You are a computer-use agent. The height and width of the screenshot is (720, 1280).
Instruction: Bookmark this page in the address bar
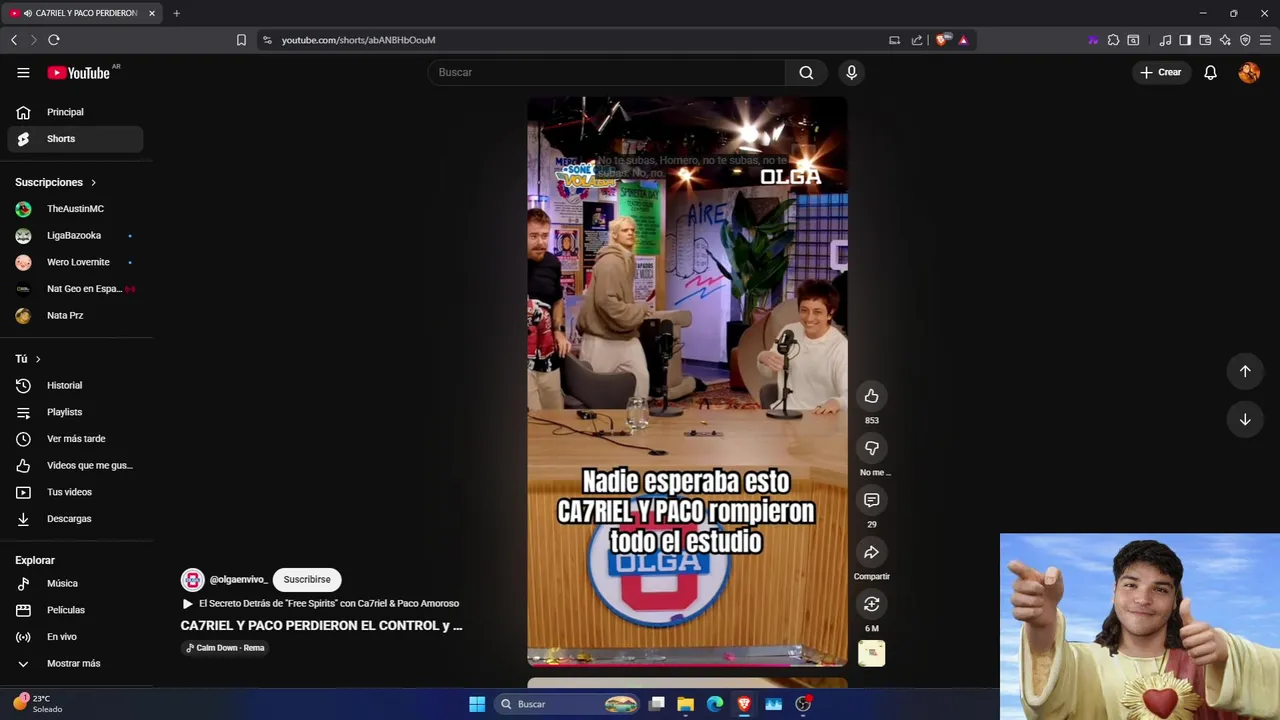241,40
